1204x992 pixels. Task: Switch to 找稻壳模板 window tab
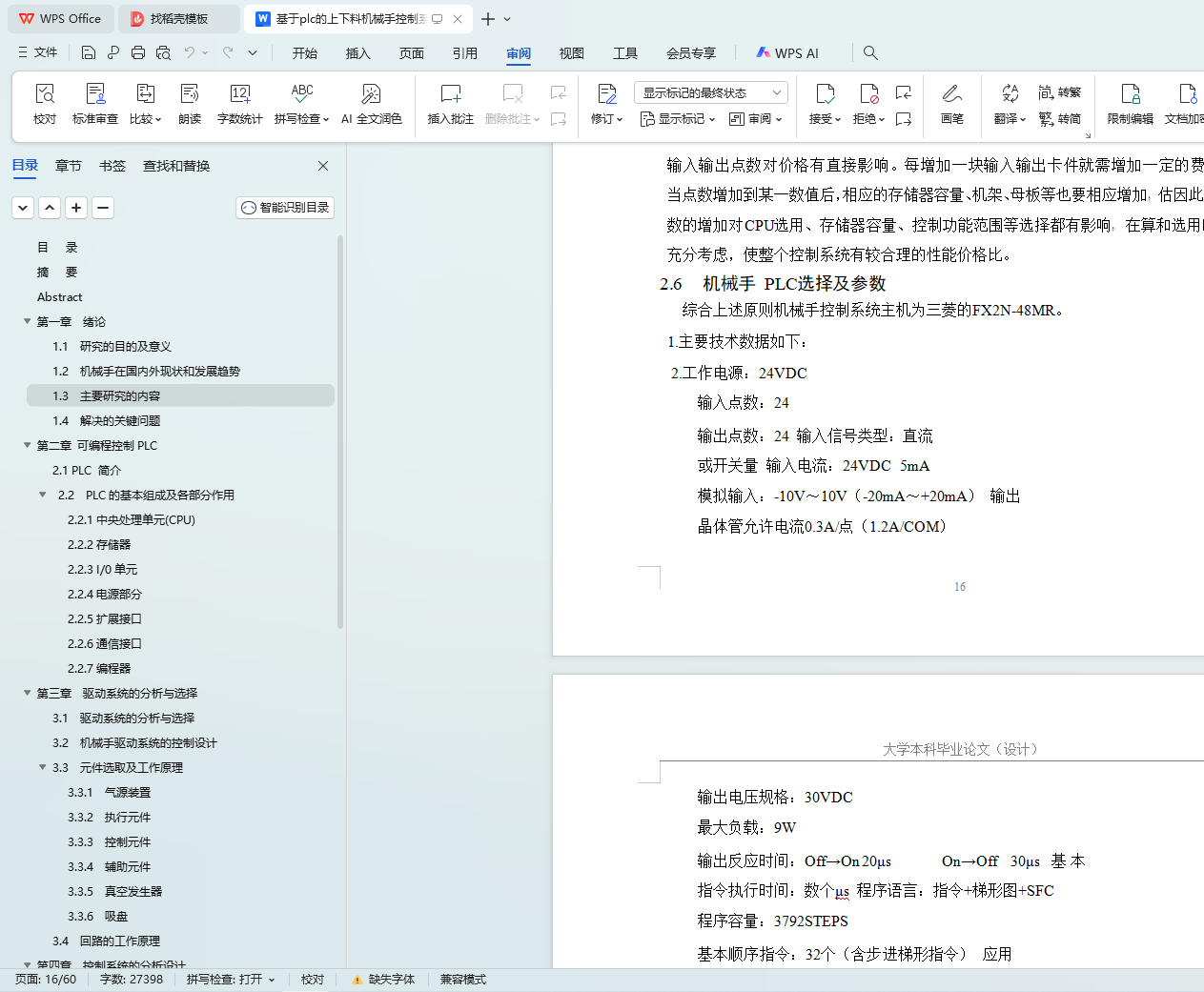point(179,19)
